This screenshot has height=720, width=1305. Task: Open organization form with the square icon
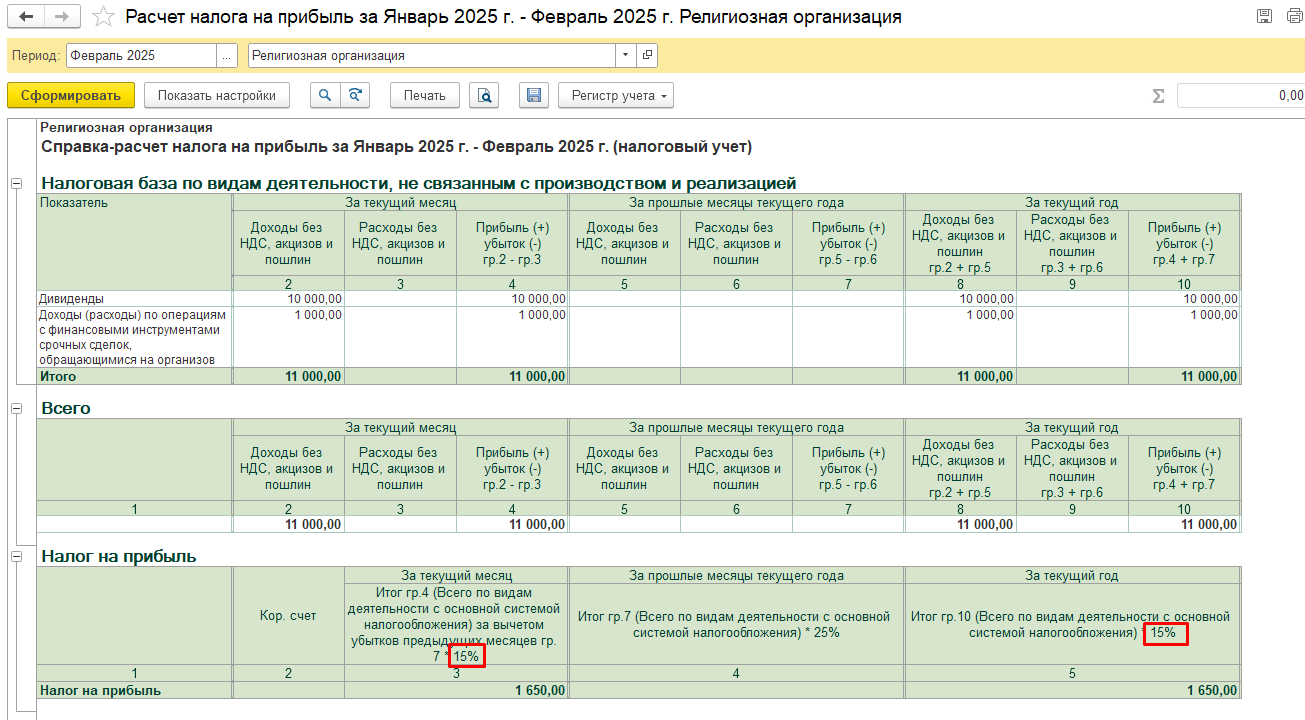pos(647,56)
